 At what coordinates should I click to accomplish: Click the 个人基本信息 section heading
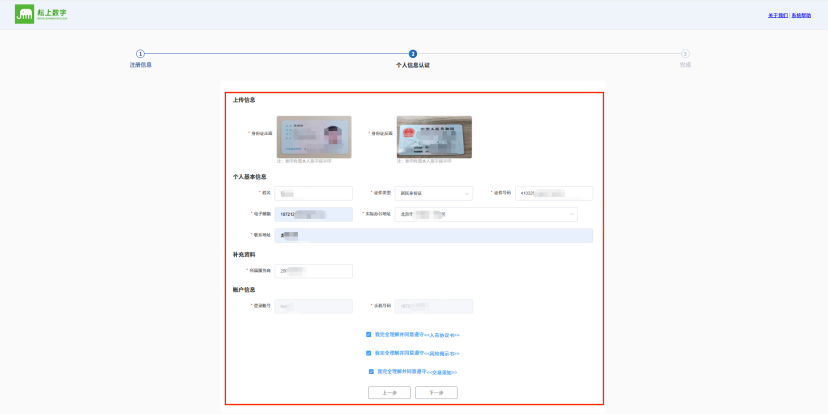pos(250,177)
